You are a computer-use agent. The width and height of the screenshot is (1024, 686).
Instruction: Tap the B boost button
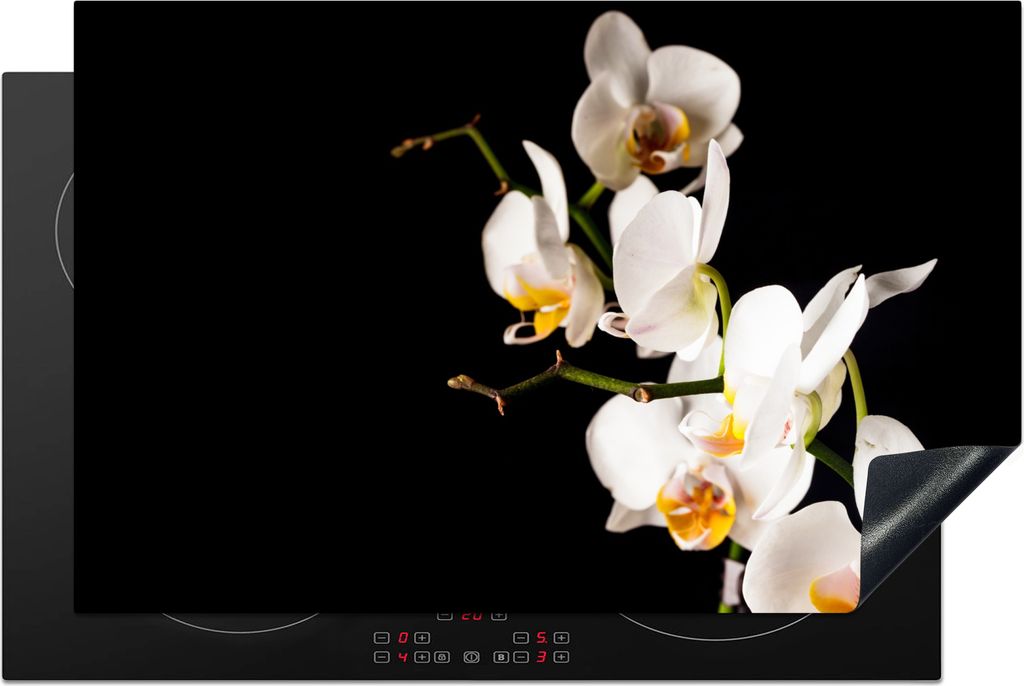click(x=501, y=657)
